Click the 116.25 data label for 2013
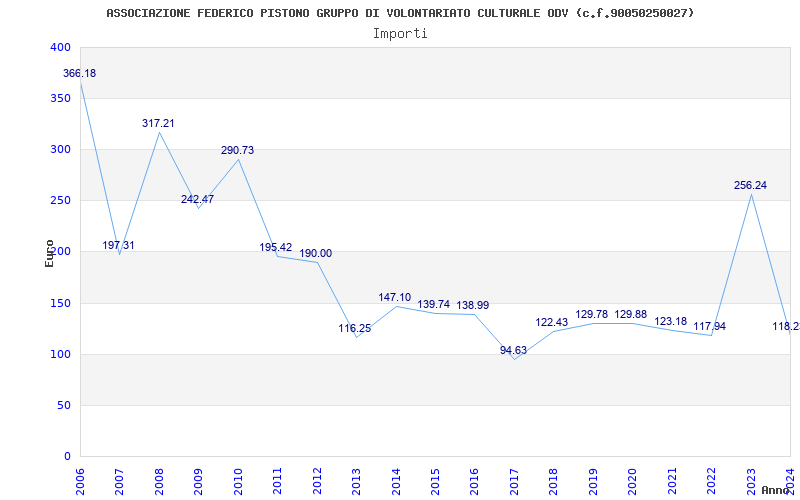This screenshot has width=800, height=500. coord(355,328)
